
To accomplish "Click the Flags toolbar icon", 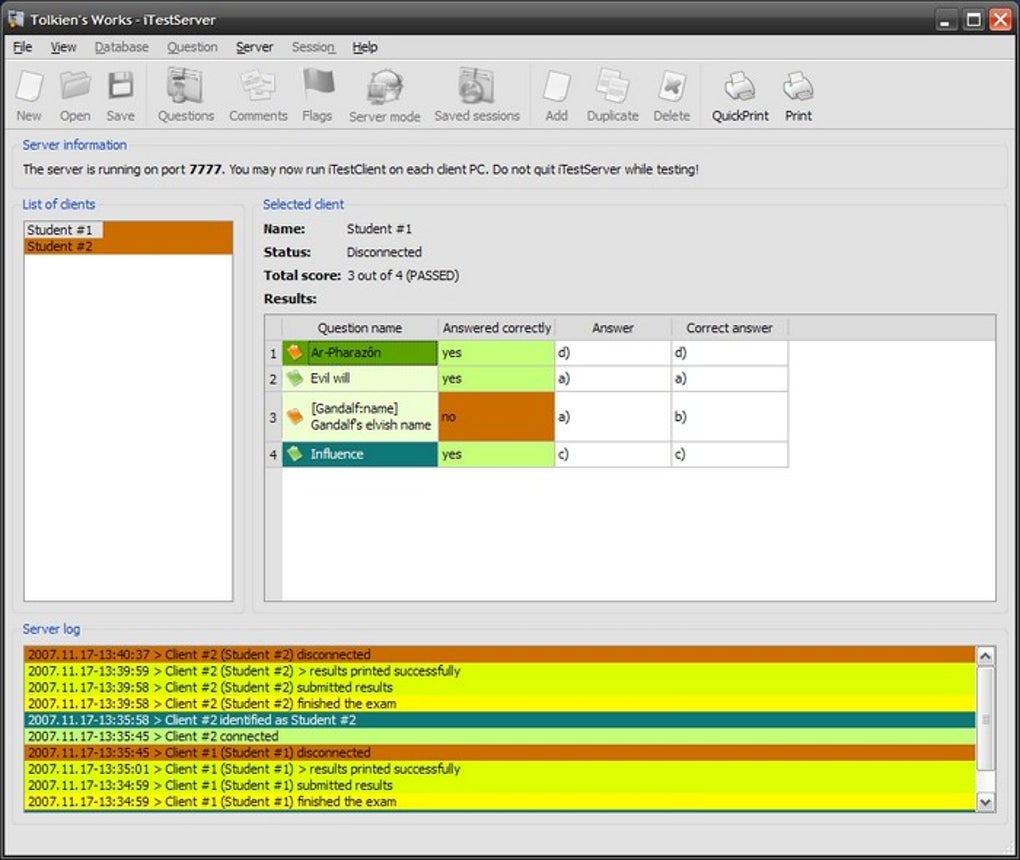I will coord(317,86).
